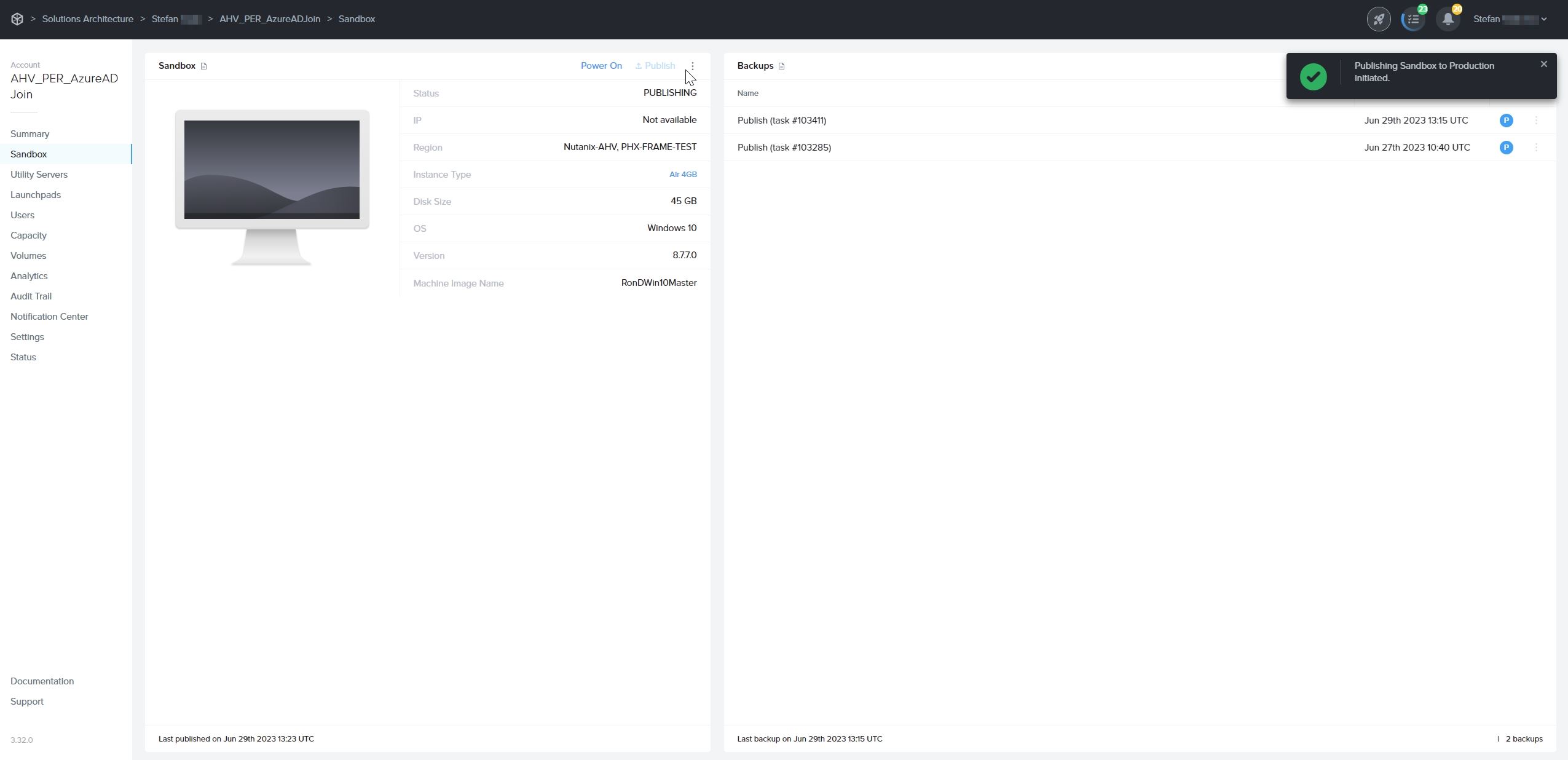Open the Audit Trail section

coord(31,296)
